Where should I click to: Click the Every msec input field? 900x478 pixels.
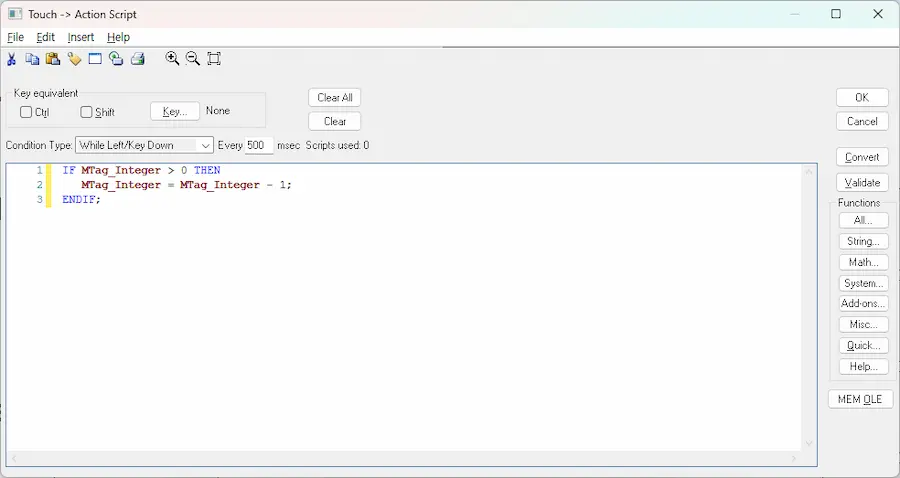[259, 145]
